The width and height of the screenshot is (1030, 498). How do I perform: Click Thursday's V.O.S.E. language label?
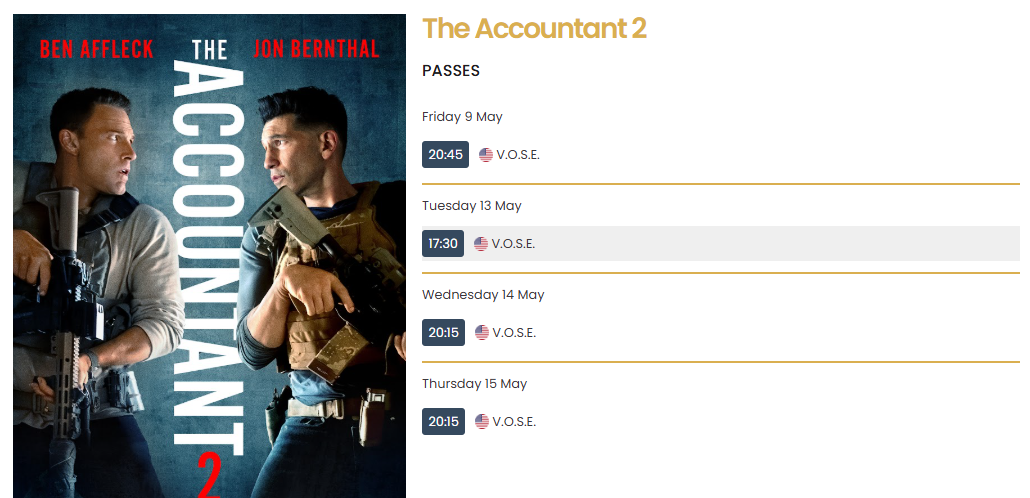pos(514,422)
